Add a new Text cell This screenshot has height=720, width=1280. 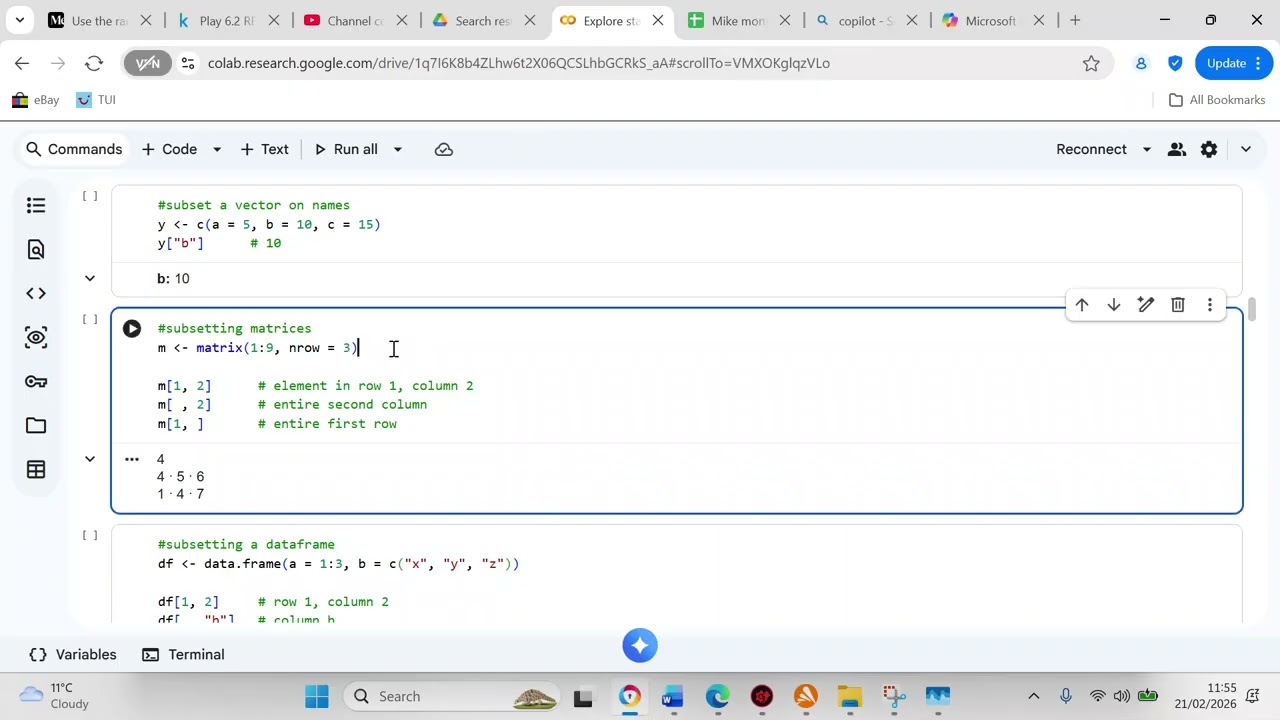(x=265, y=149)
